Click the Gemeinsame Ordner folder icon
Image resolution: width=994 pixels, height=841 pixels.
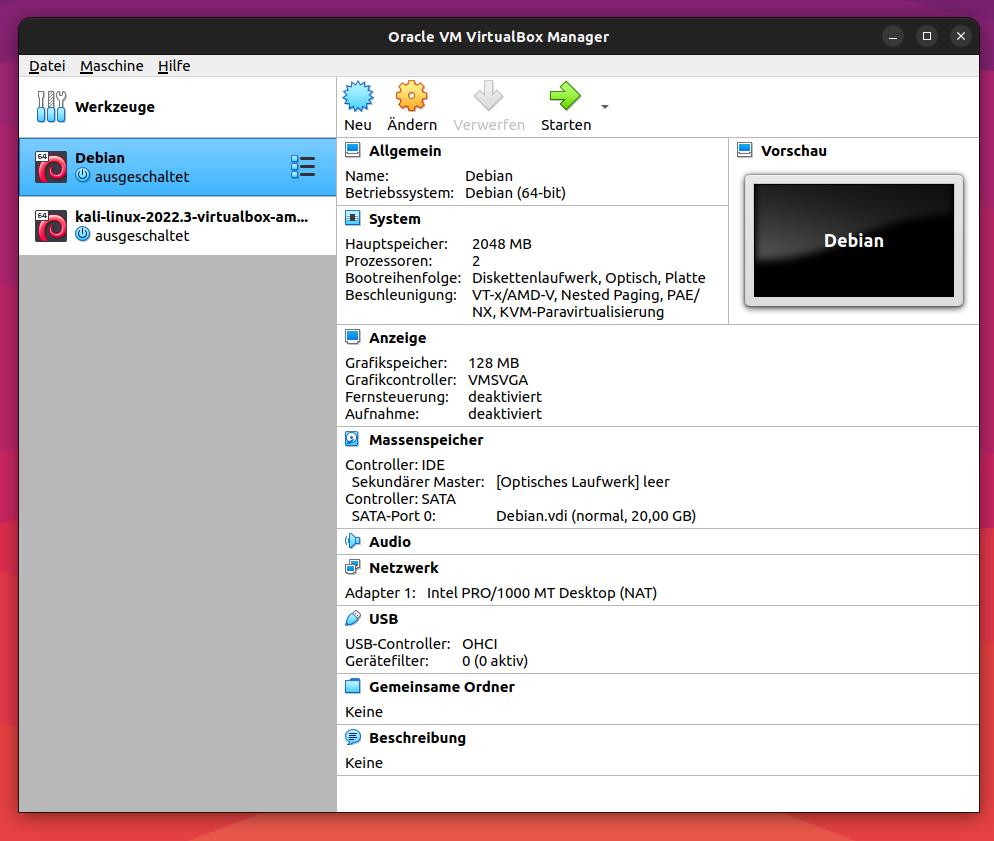point(352,686)
